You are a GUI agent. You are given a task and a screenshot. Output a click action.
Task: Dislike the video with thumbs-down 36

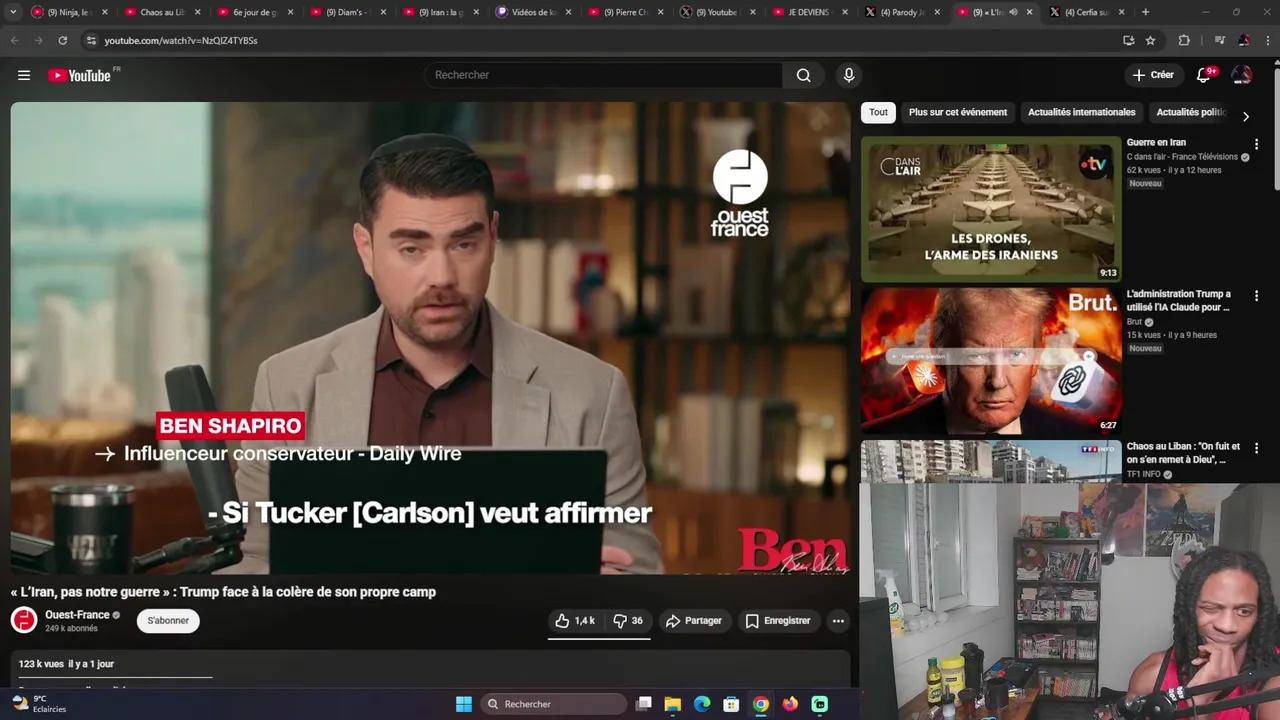tap(628, 621)
